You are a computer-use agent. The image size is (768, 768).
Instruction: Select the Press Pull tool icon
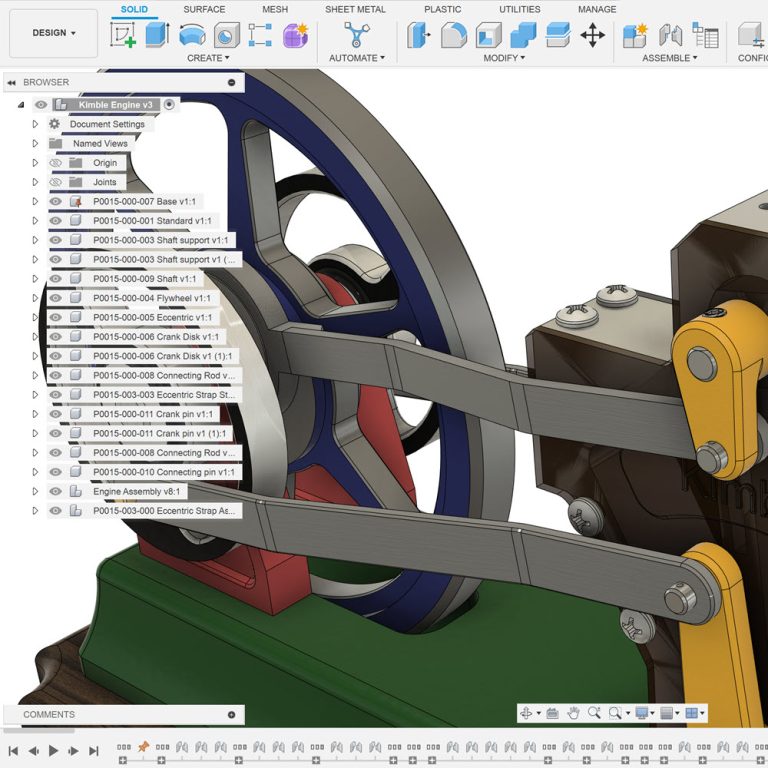pos(419,35)
